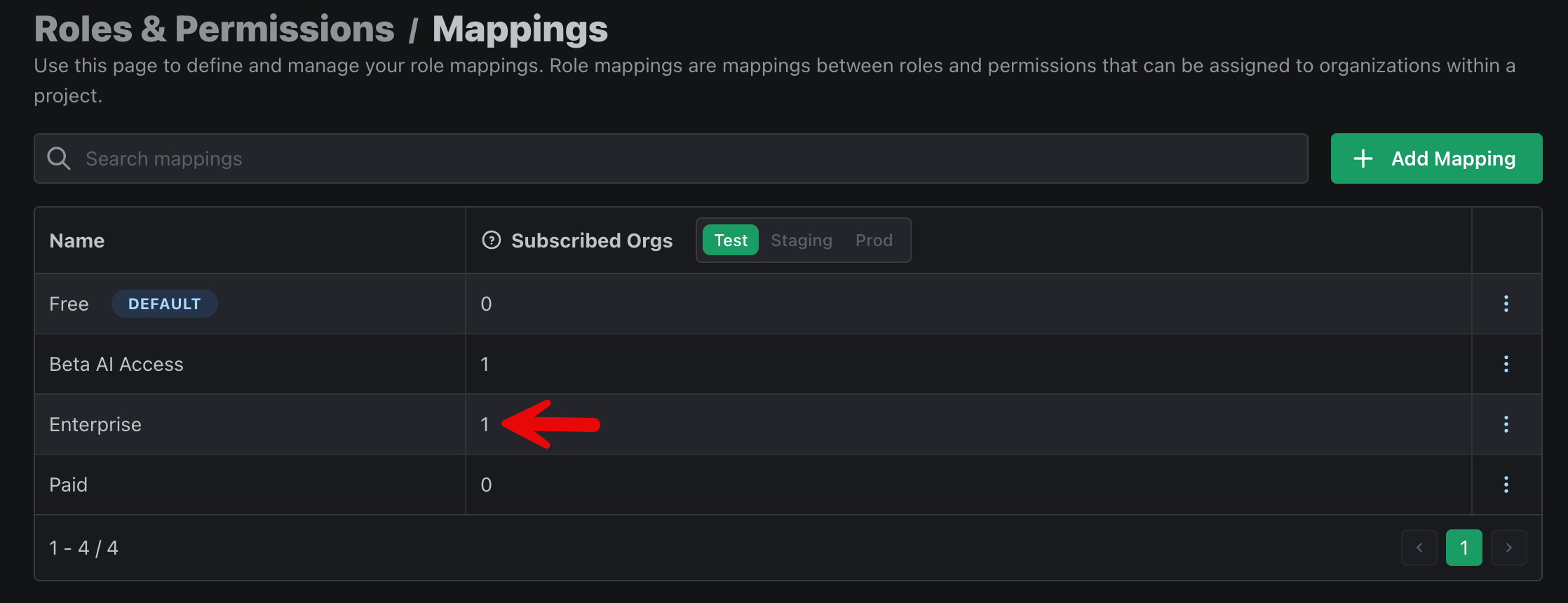Open Roles & Permissions breadcrumb link
This screenshot has width=1568, height=603.
(215, 29)
